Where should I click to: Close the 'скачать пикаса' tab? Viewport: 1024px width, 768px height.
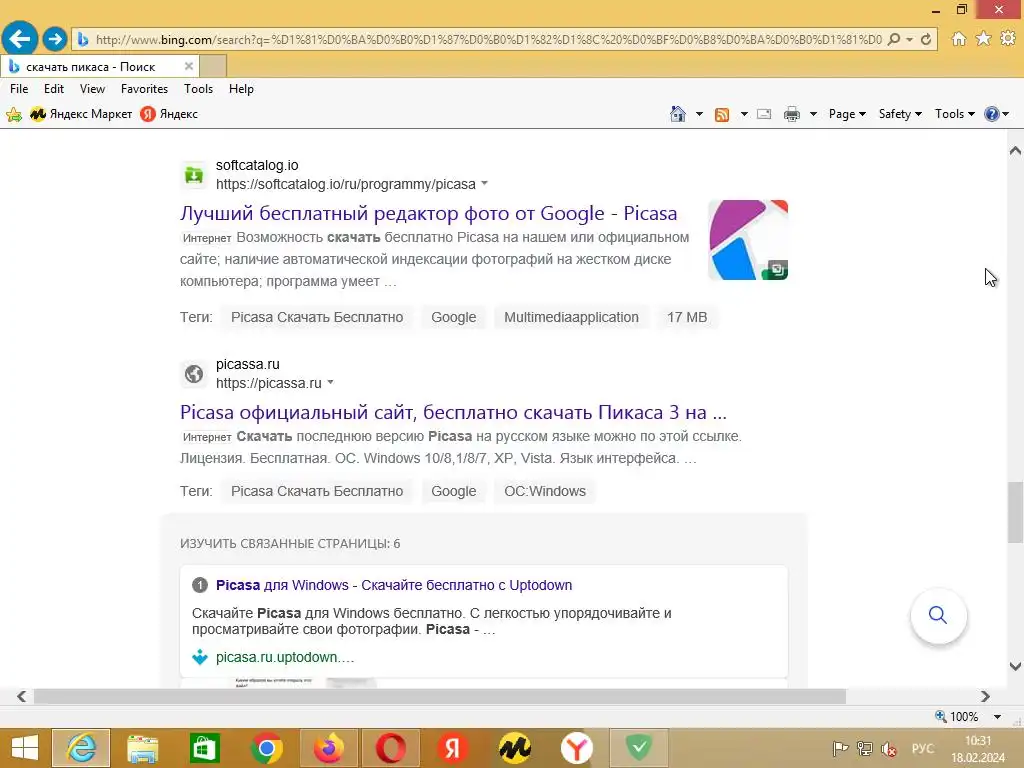pyautogui.click(x=189, y=67)
